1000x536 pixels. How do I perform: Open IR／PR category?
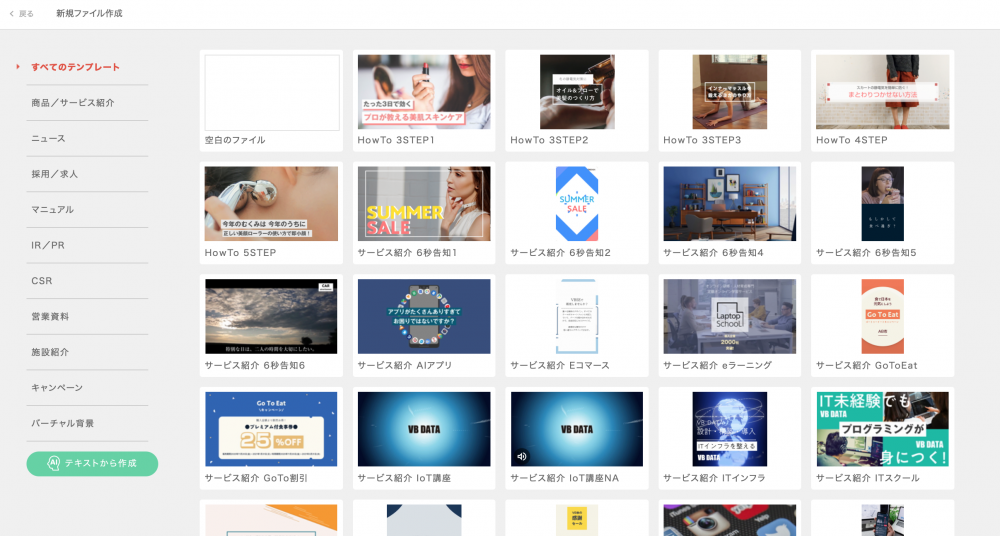point(48,245)
